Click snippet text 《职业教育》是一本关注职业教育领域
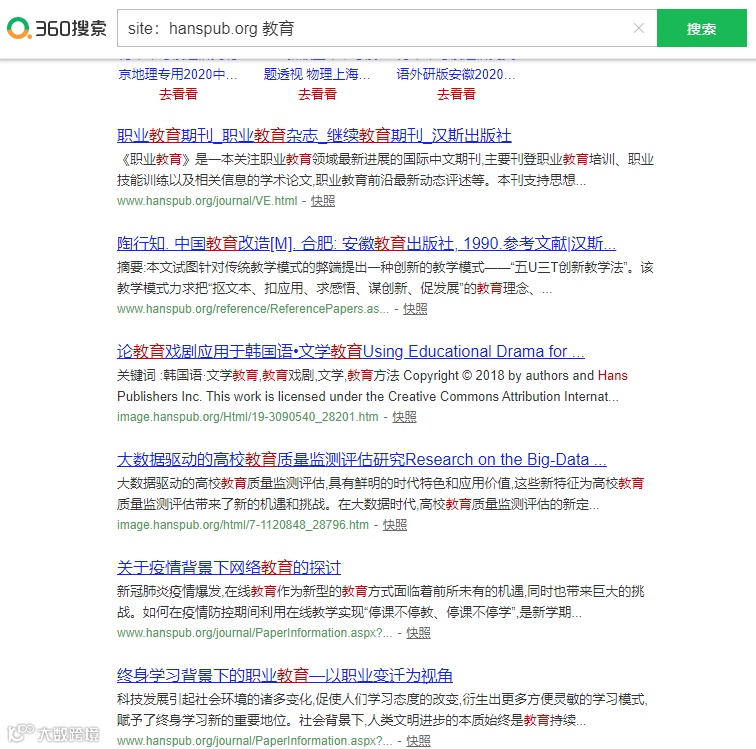The height and width of the screenshot is (749, 756). click(x=385, y=170)
